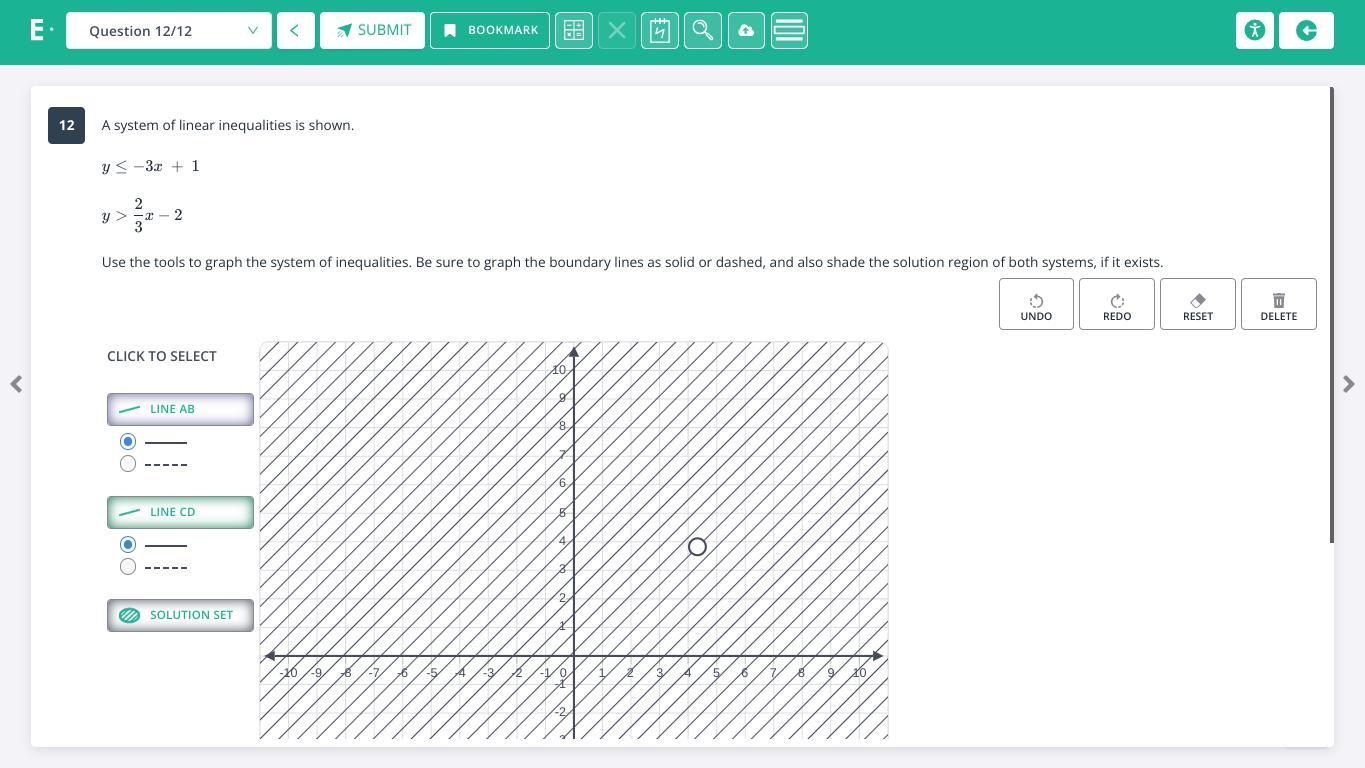This screenshot has width=1365, height=768.
Task: Click the question panel vertical scrollbar
Action: (1331, 315)
